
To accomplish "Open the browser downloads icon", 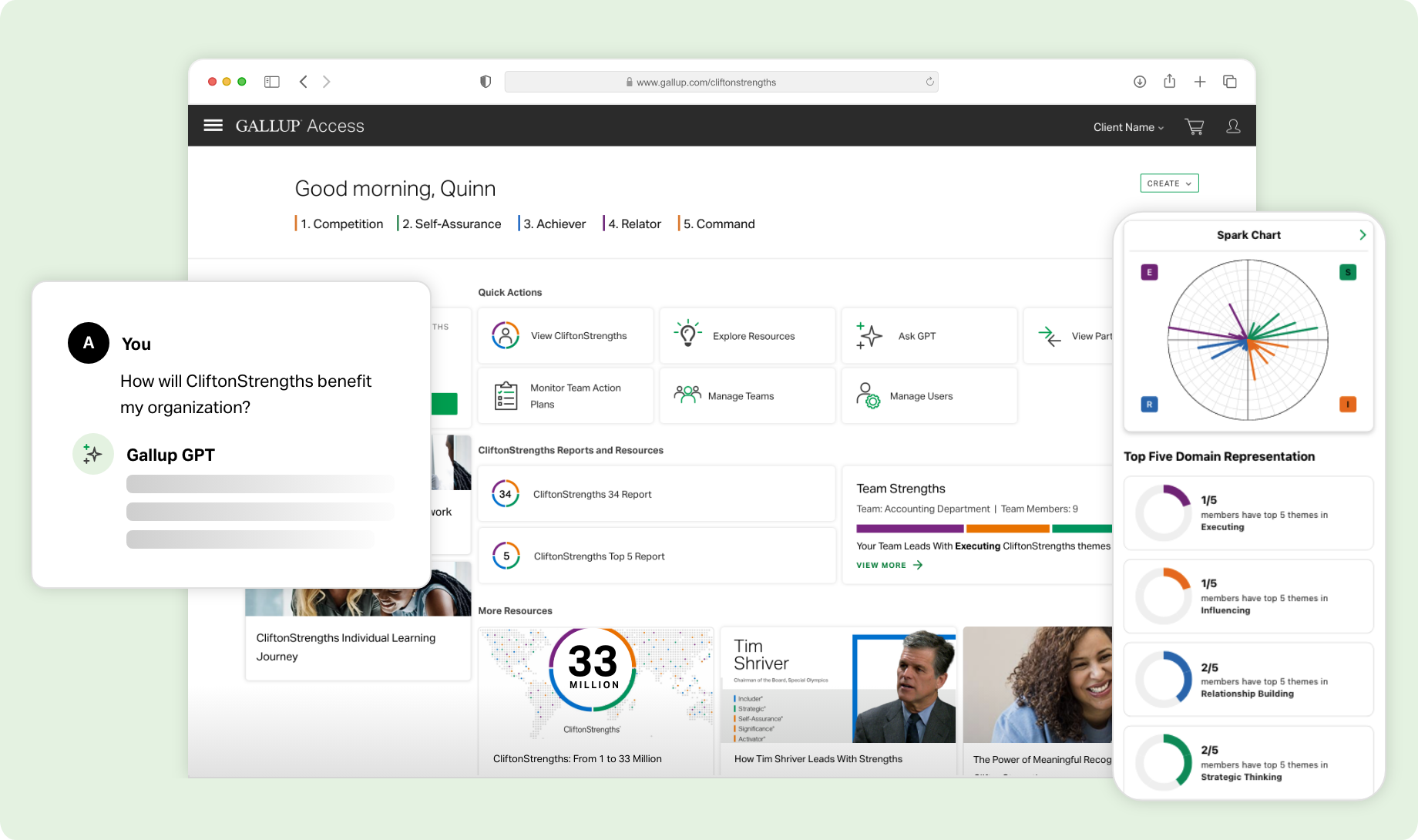I will tap(1140, 82).
